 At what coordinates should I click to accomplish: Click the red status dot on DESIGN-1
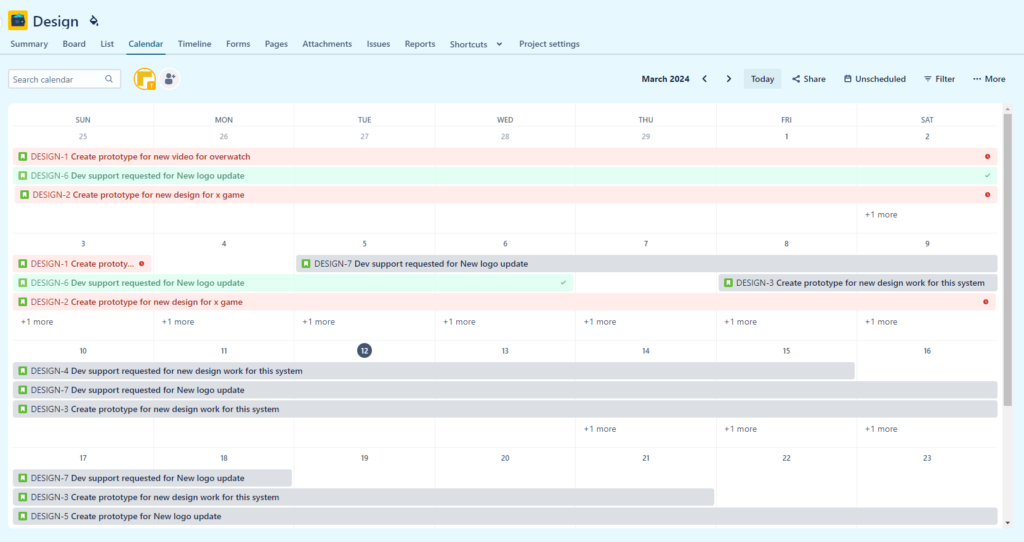coord(987,157)
